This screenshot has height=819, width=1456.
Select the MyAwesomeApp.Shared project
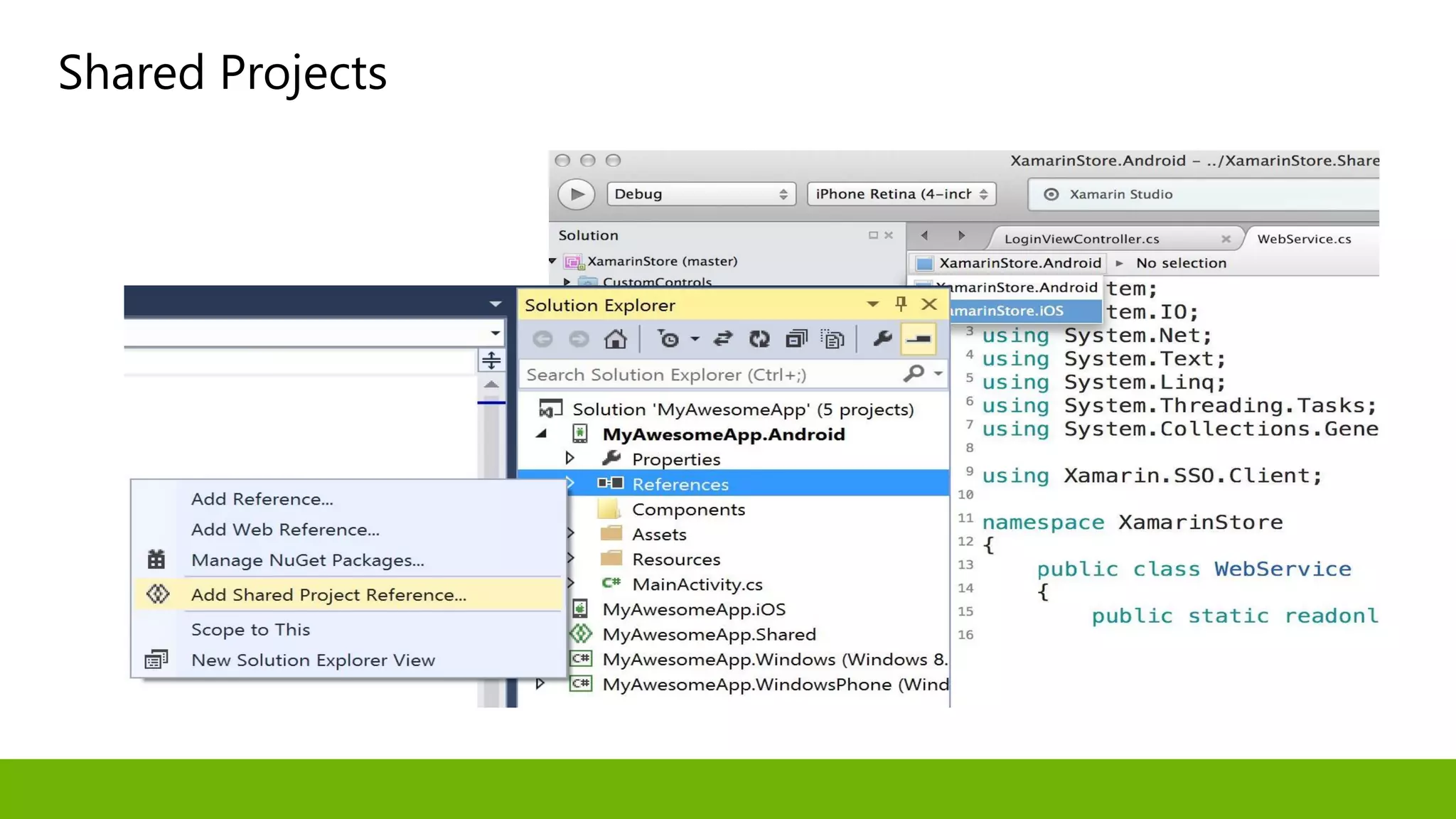click(x=709, y=634)
